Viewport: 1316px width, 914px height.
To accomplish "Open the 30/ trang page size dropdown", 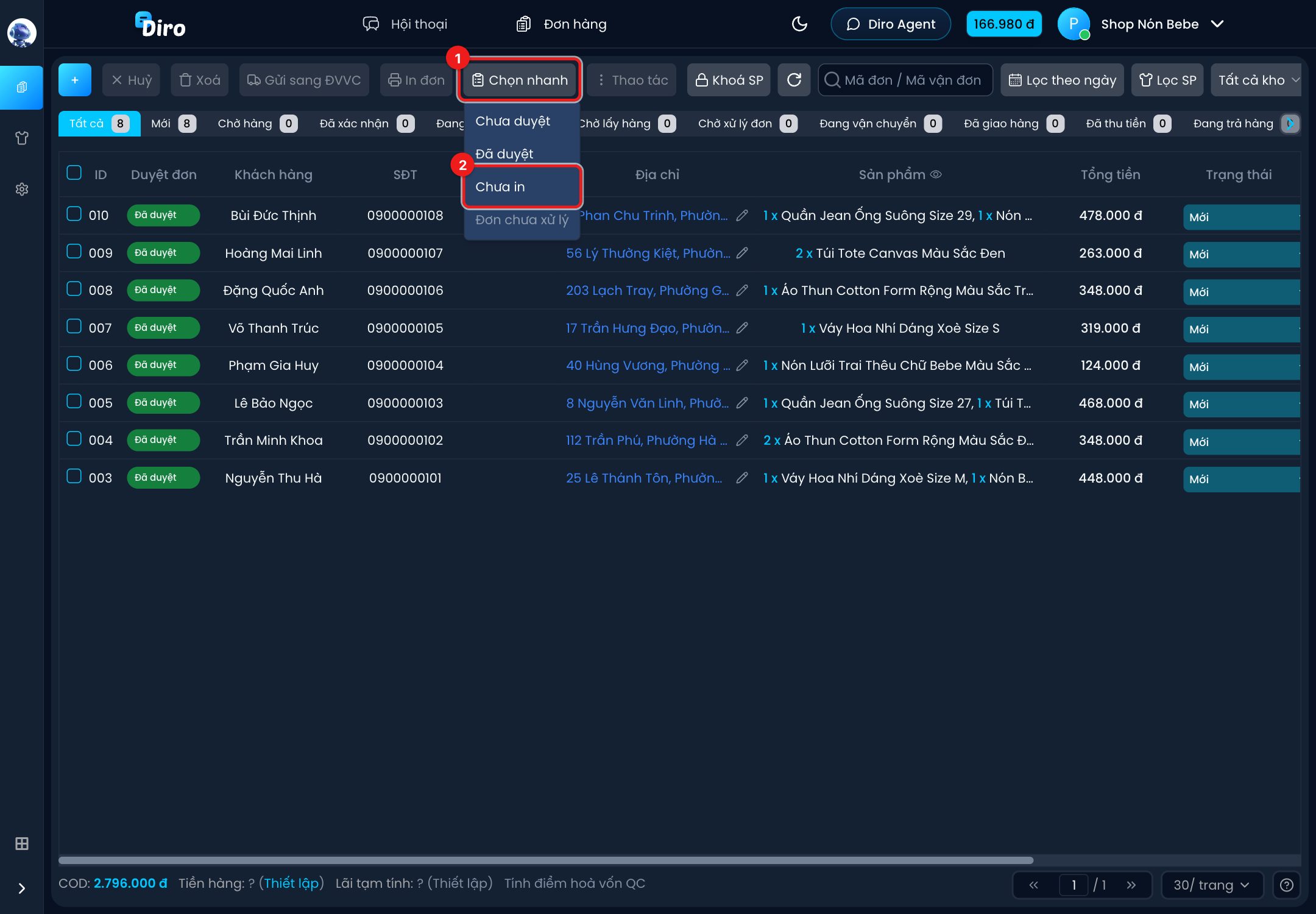I will (1211, 885).
